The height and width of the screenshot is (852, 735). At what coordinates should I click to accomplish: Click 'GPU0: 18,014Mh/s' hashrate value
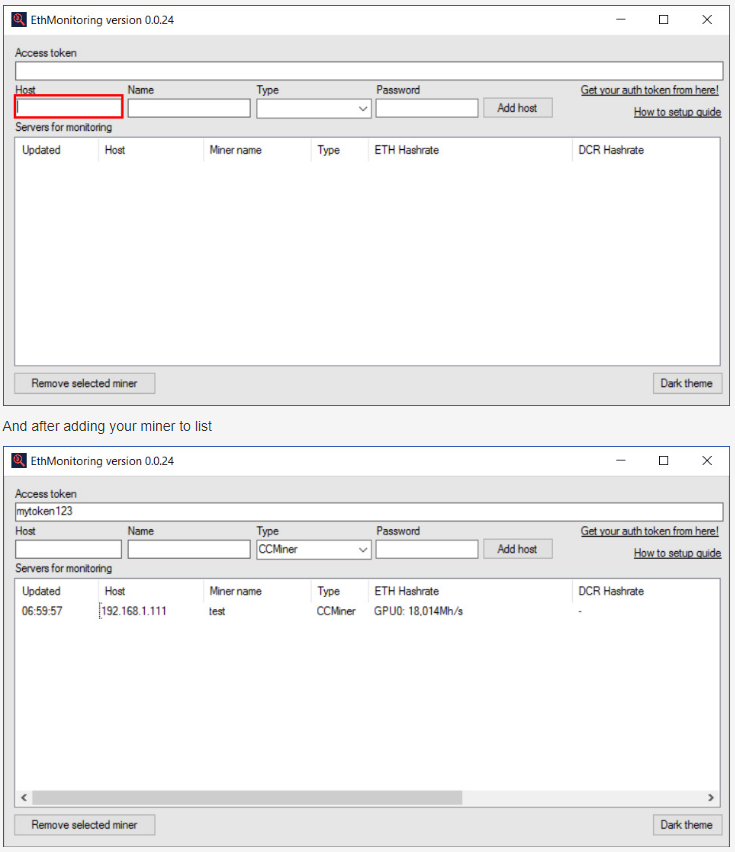pyautogui.click(x=418, y=611)
